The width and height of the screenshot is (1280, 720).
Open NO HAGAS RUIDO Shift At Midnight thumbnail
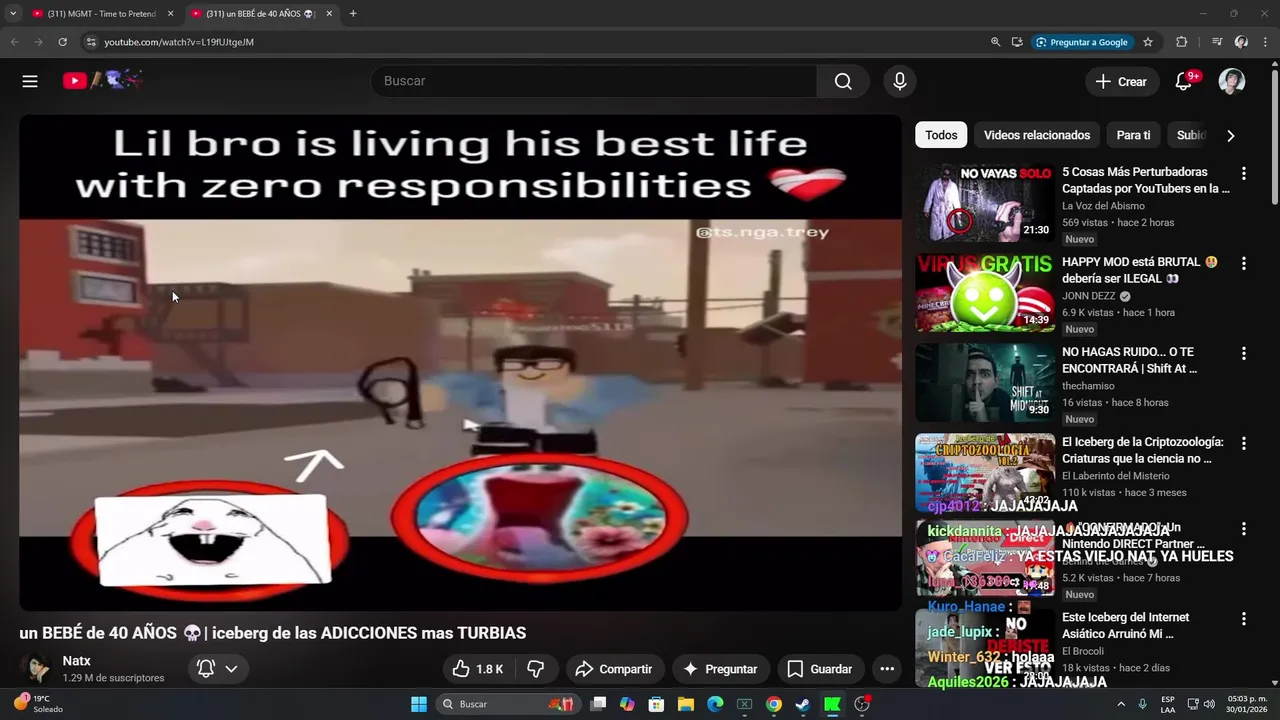[985, 383]
